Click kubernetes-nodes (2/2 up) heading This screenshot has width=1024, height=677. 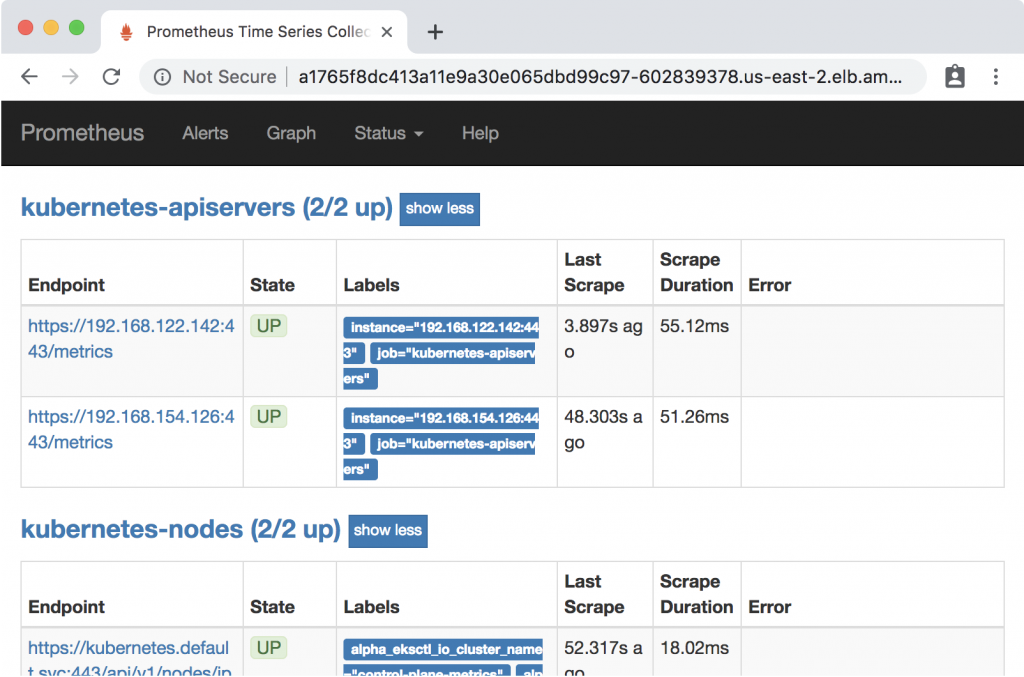181,529
